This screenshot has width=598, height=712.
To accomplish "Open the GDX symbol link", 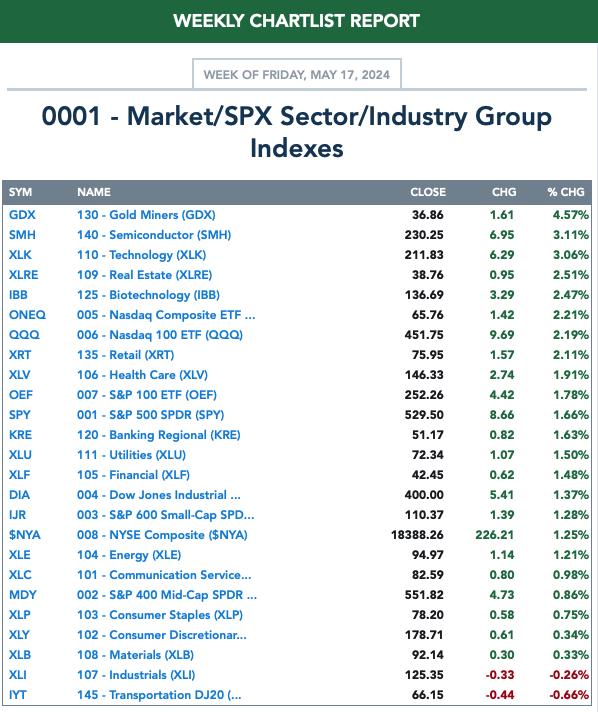I will point(22,215).
